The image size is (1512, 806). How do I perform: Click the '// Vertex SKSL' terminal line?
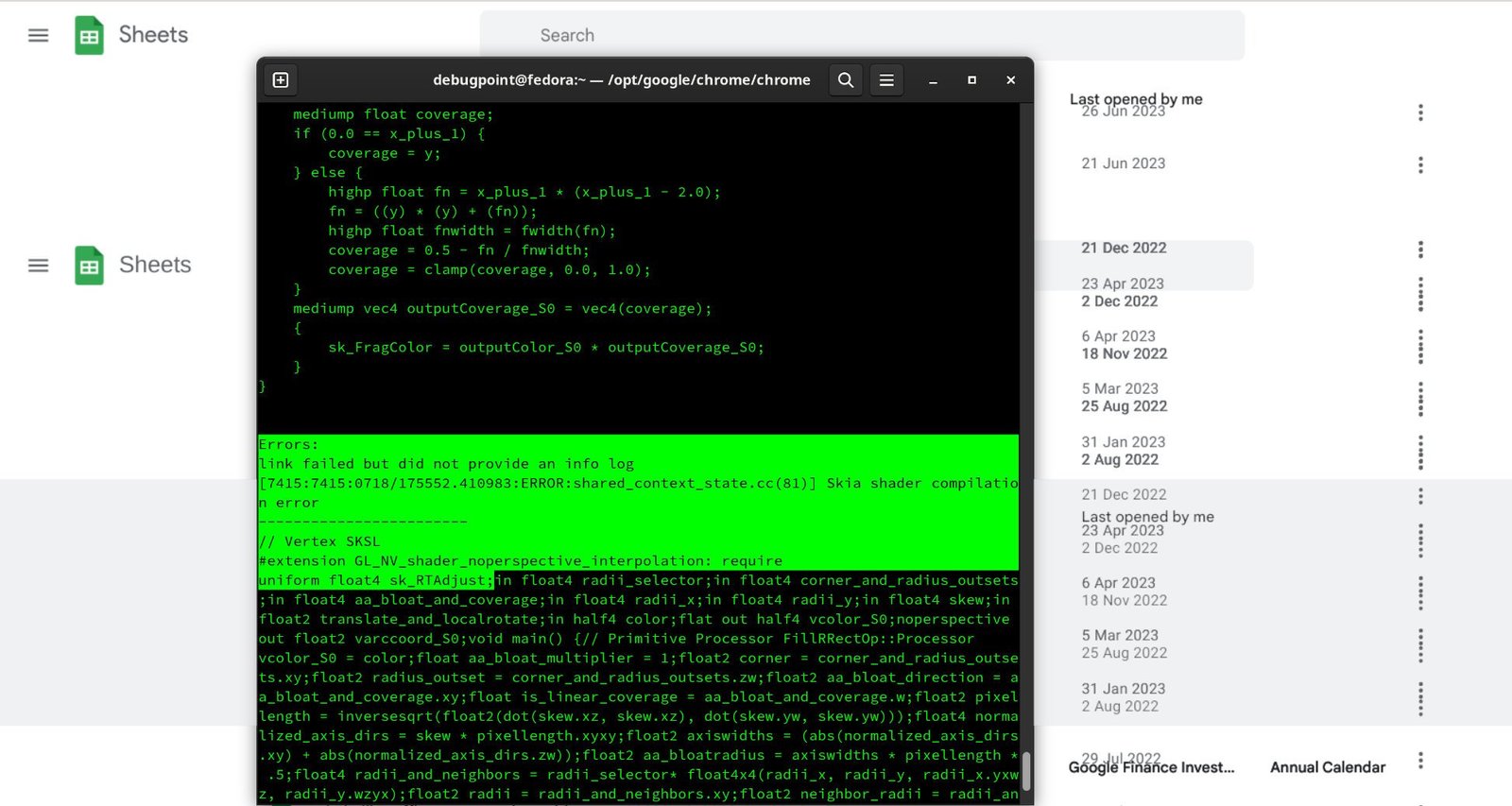319,541
